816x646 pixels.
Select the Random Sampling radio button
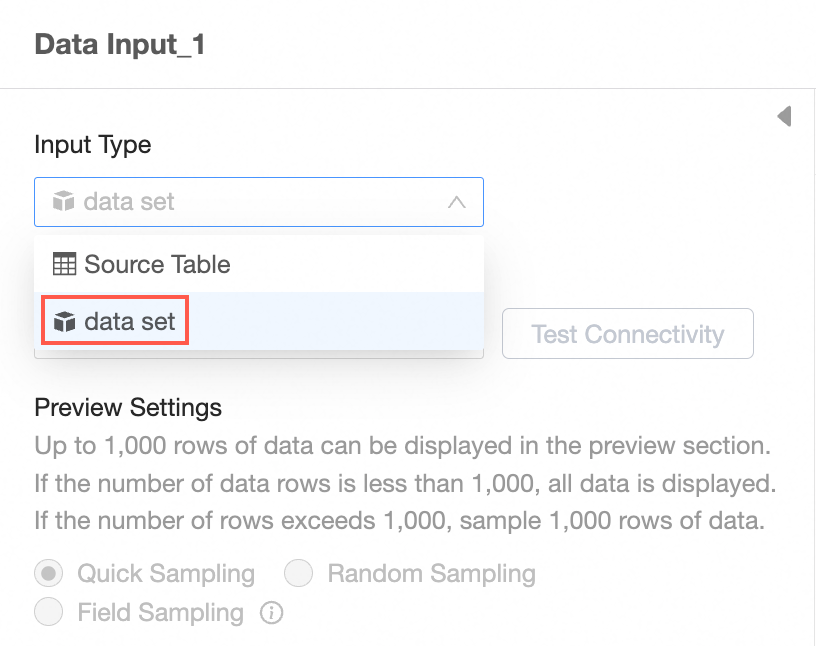point(299,574)
